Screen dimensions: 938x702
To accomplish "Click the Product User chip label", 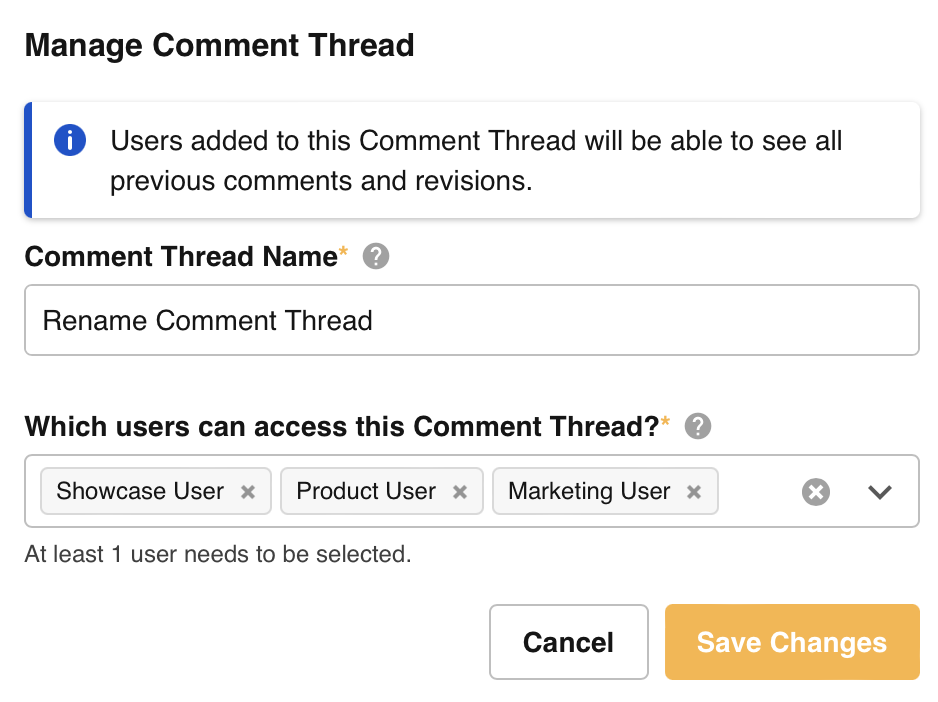I will [366, 491].
